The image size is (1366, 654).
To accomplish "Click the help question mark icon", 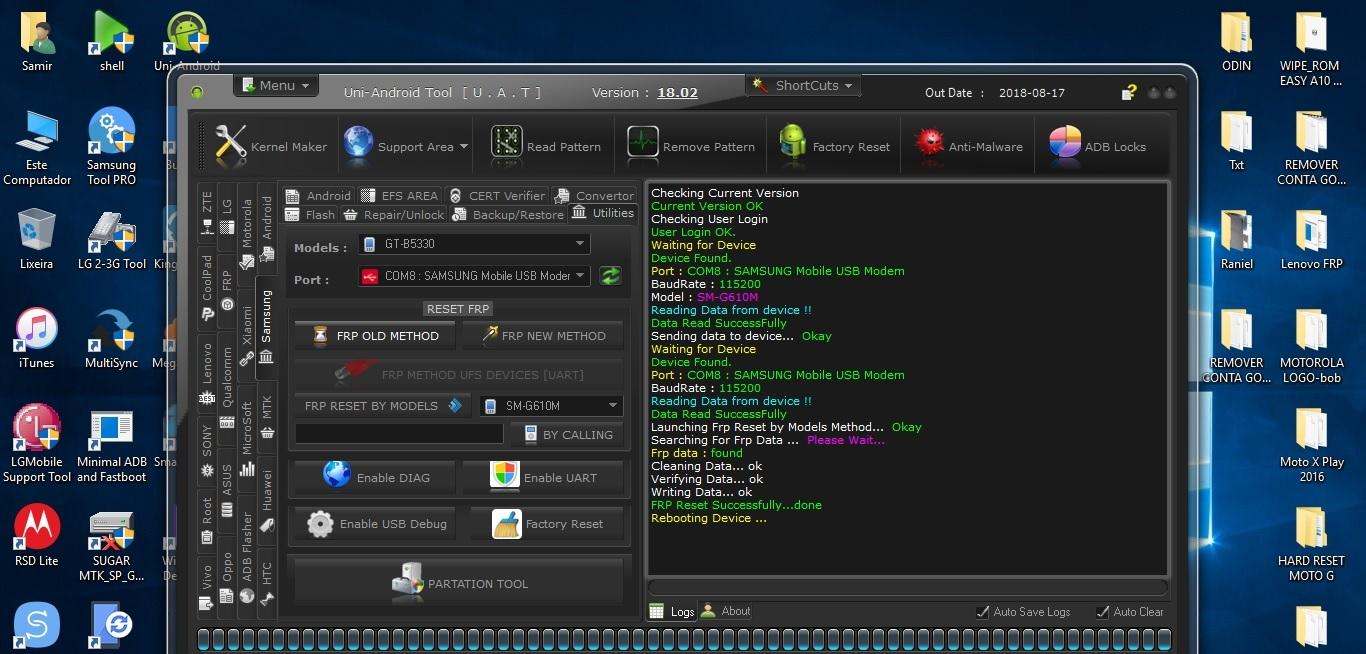I will [x=1128, y=93].
